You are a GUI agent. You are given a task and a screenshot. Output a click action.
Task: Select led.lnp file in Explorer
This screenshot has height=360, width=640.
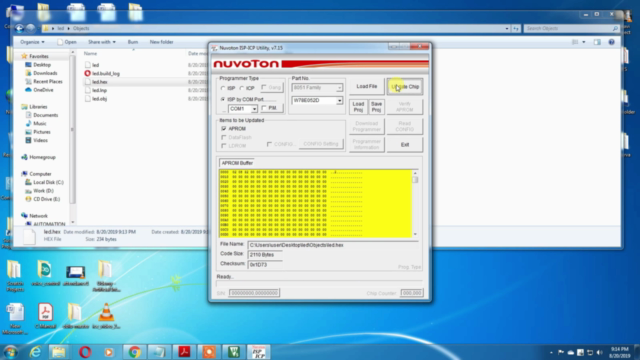coord(99,90)
